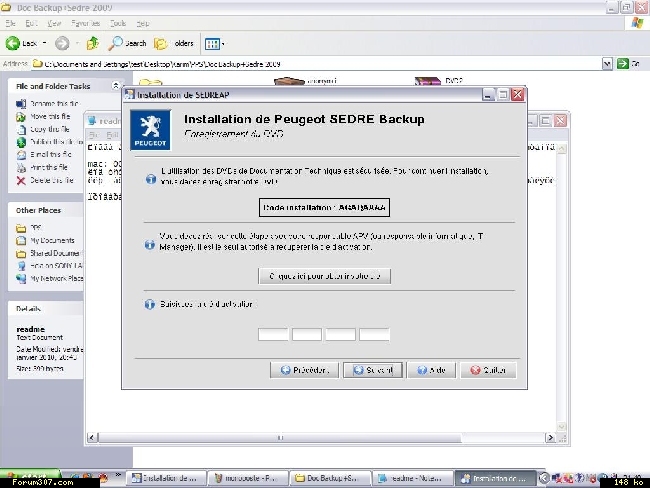Screen dimensions: 650x488
Task: Click the Forward arrow in Explorer toolbar
Action: click(x=62, y=43)
